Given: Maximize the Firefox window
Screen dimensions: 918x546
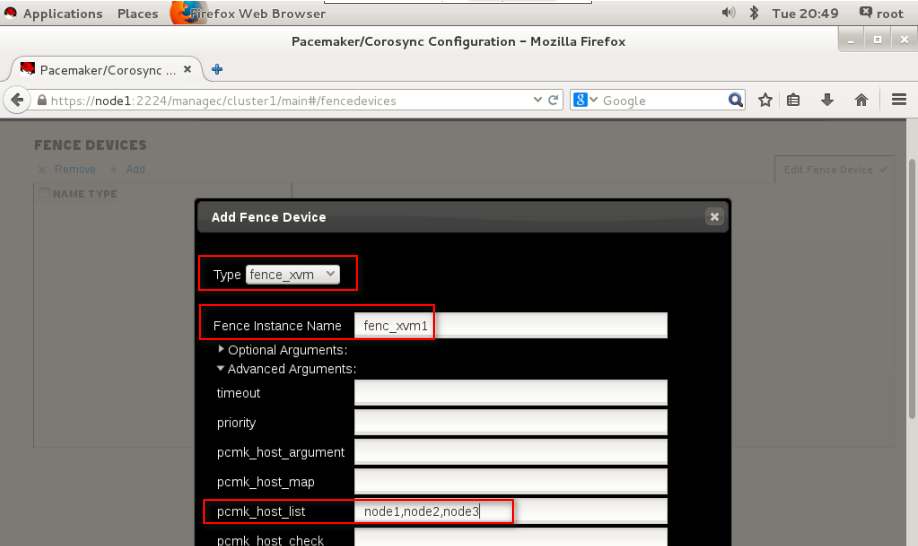Looking at the screenshot, I should pos(877,40).
